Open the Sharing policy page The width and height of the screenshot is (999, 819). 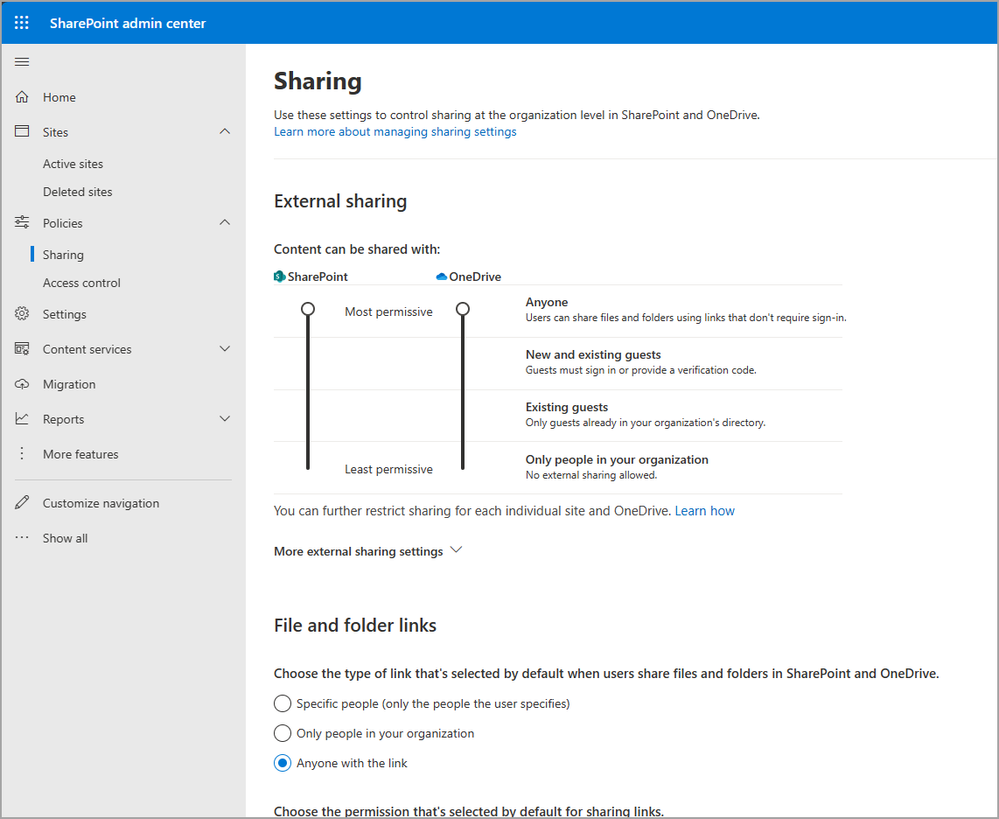coord(63,254)
